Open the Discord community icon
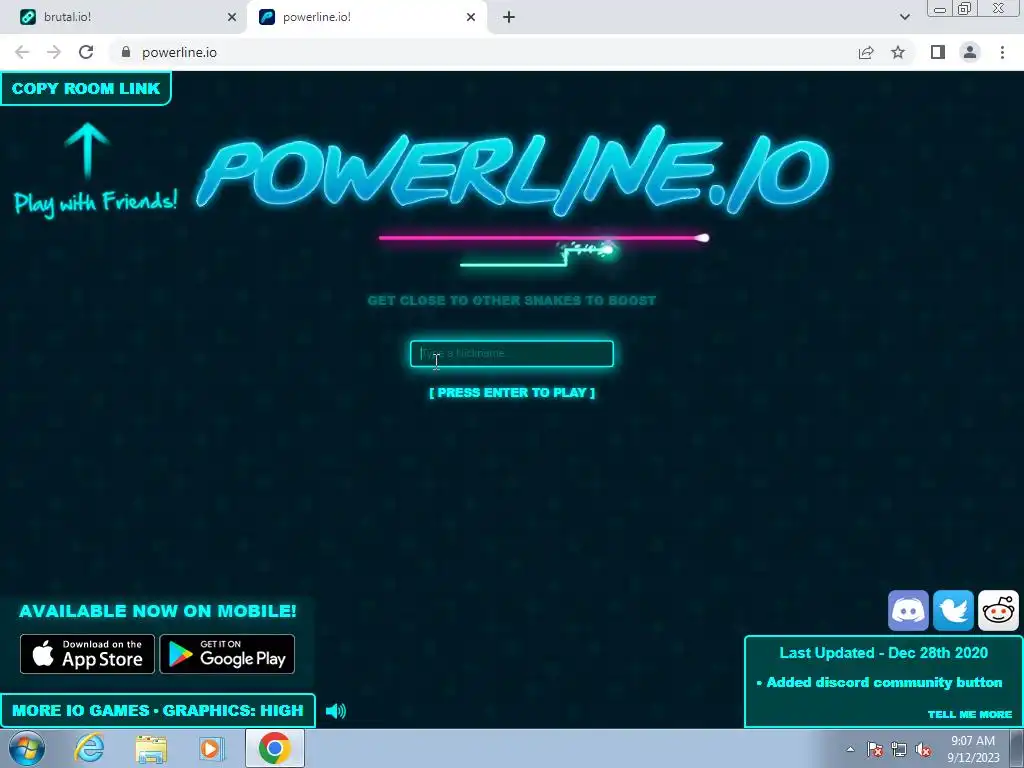 click(908, 611)
